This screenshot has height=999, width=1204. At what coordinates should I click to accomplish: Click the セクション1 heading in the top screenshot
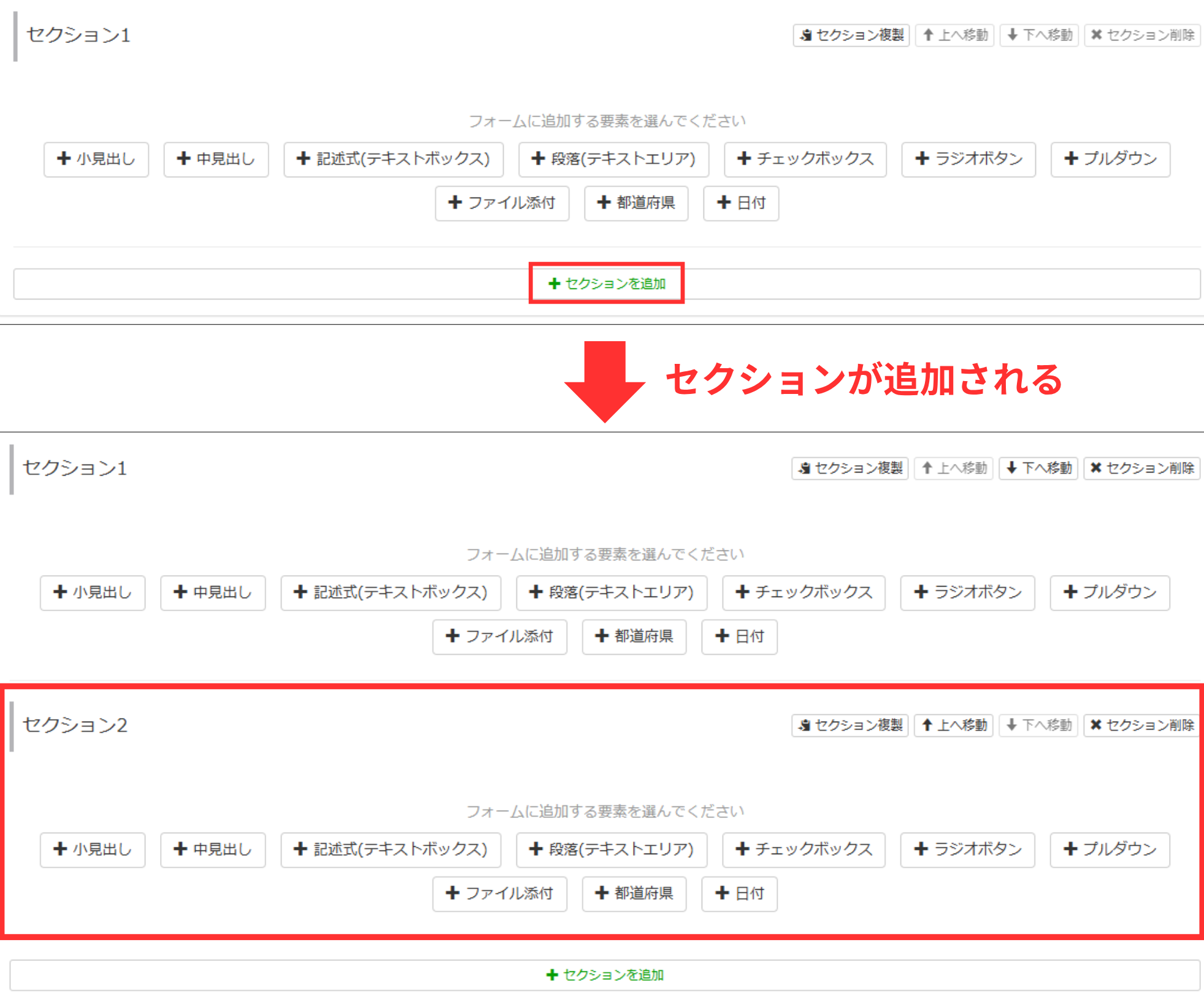click(78, 35)
